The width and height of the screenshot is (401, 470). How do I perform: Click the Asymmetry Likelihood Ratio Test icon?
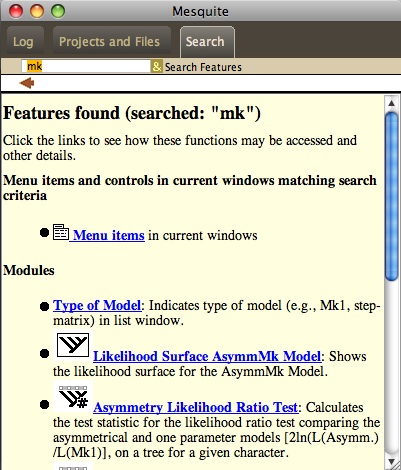click(73, 397)
